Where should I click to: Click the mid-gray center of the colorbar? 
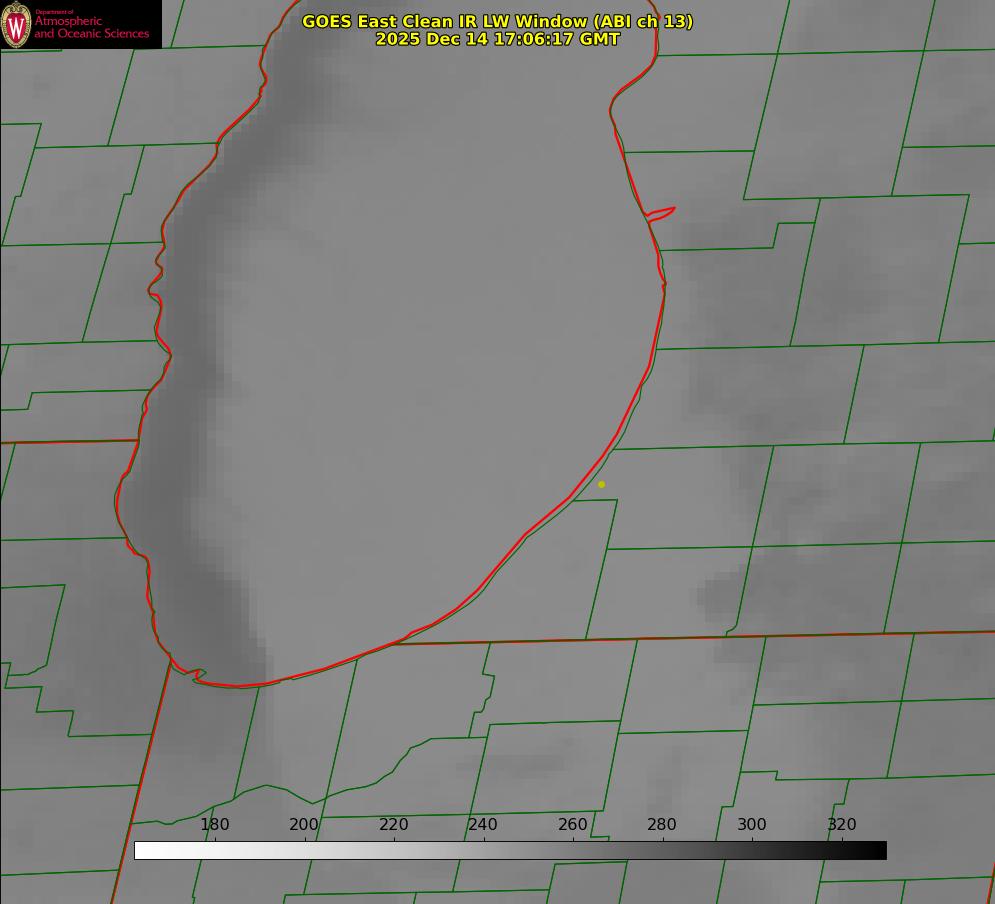[510, 850]
